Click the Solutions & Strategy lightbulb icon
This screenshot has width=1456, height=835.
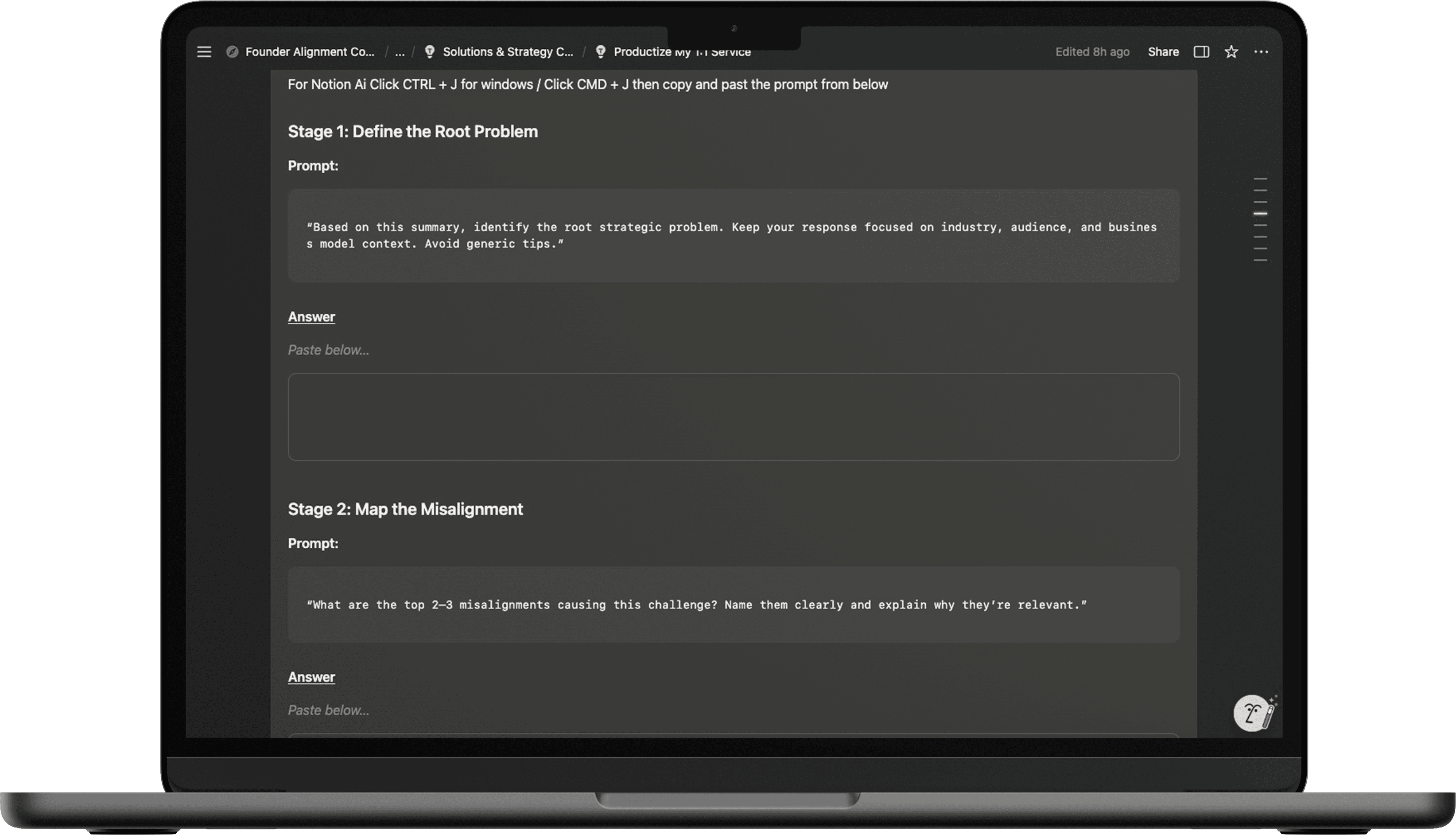click(429, 51)
